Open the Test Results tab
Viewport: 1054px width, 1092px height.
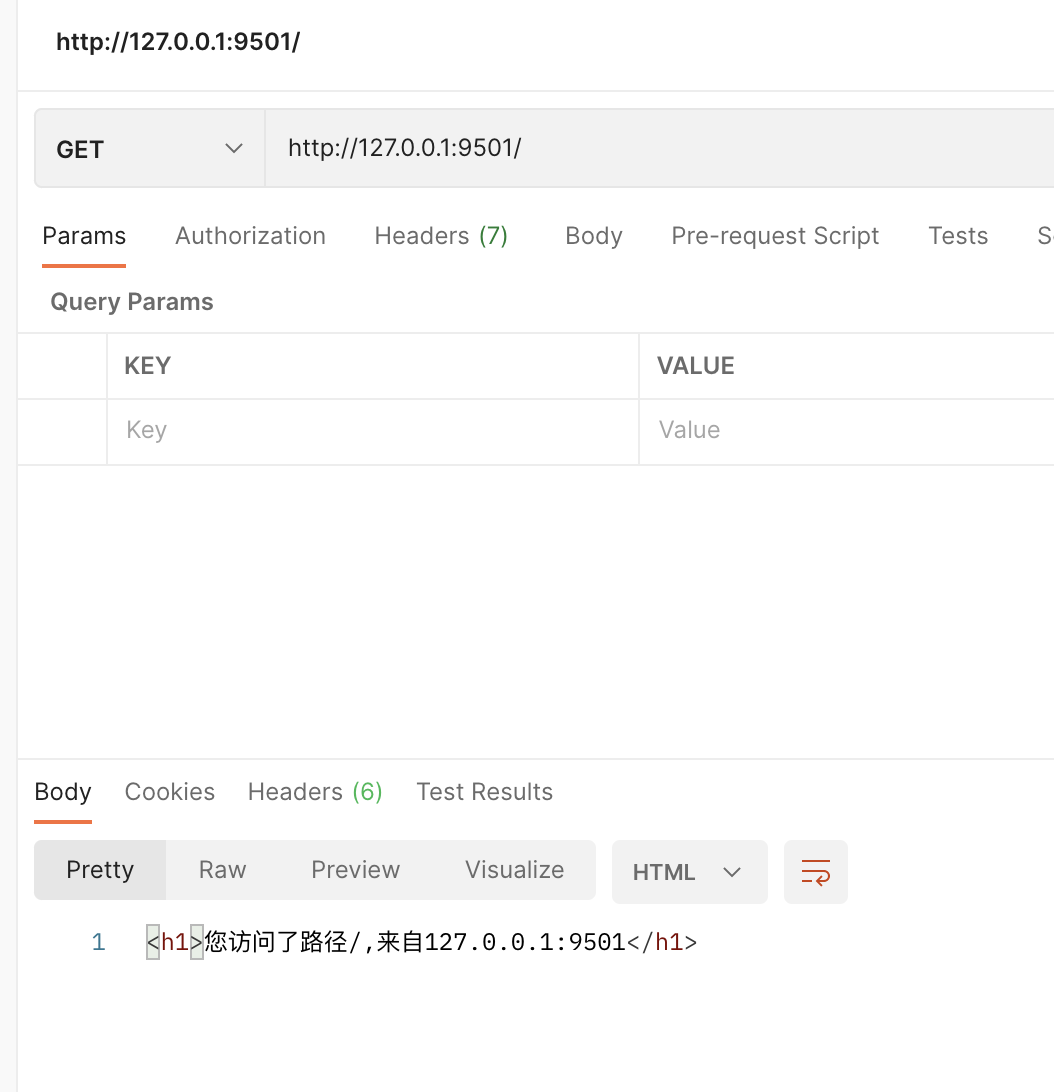point(484,792)
